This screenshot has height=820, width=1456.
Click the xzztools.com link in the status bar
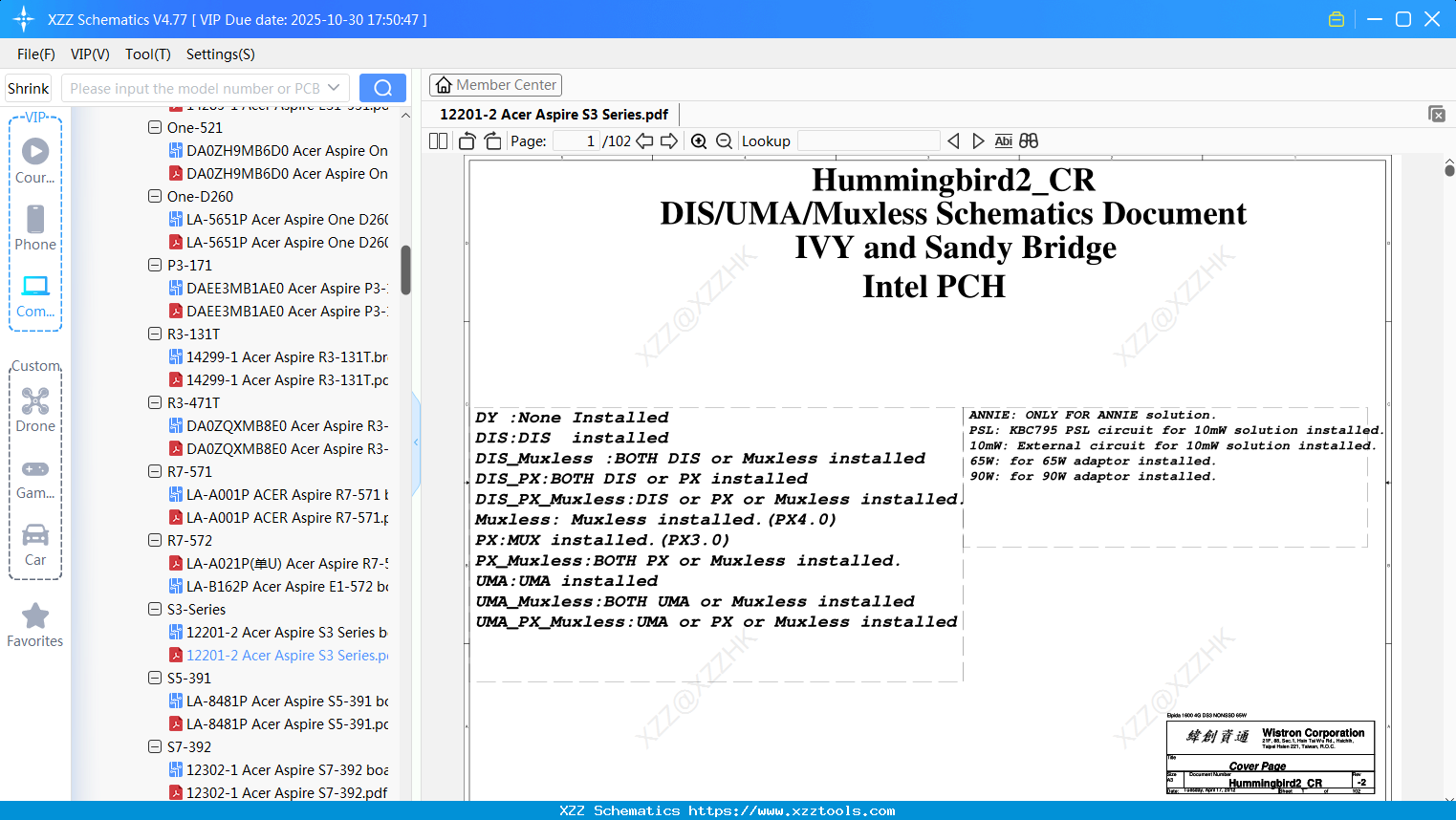click(792, 810)
